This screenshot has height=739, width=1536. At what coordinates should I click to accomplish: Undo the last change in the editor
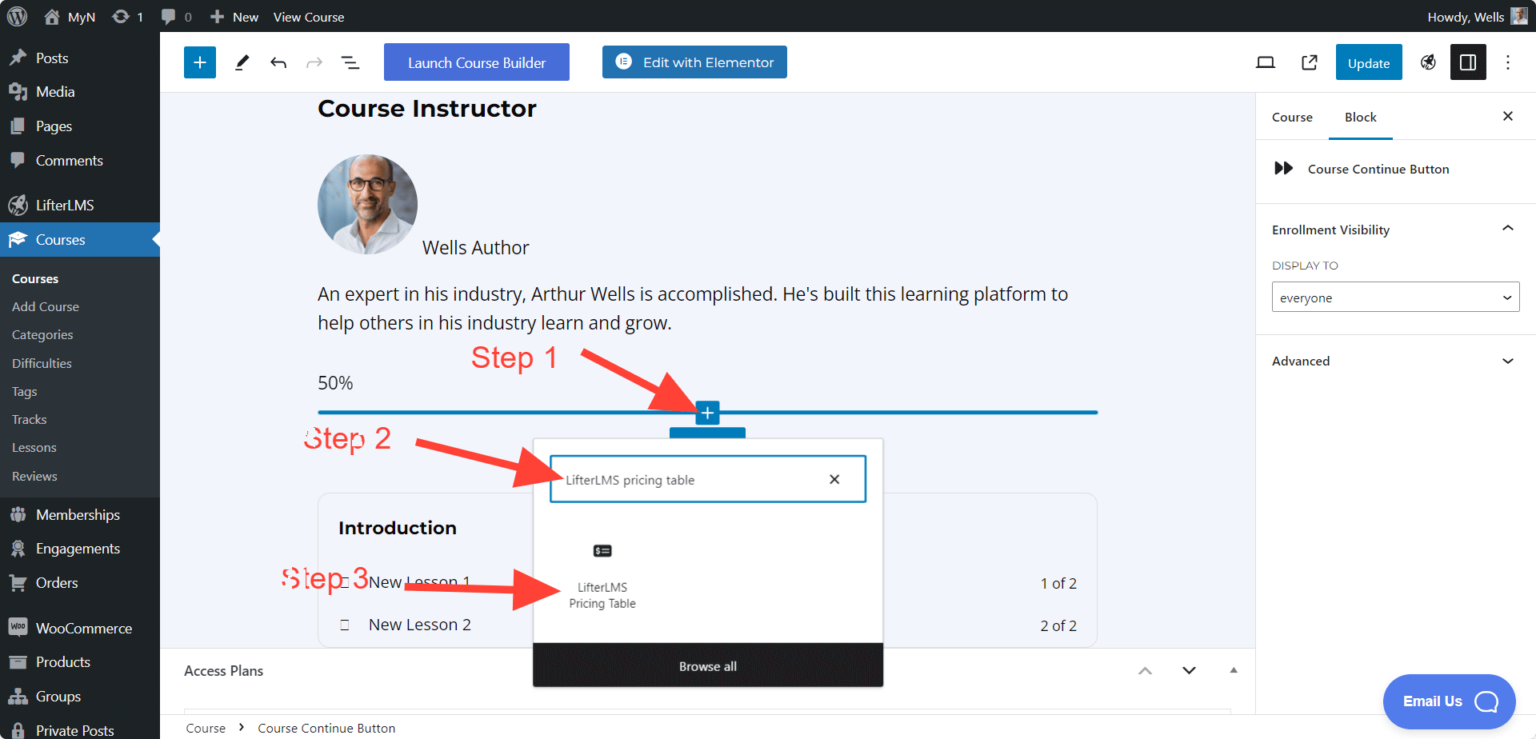pyautogui.click(x=278, y=62)
